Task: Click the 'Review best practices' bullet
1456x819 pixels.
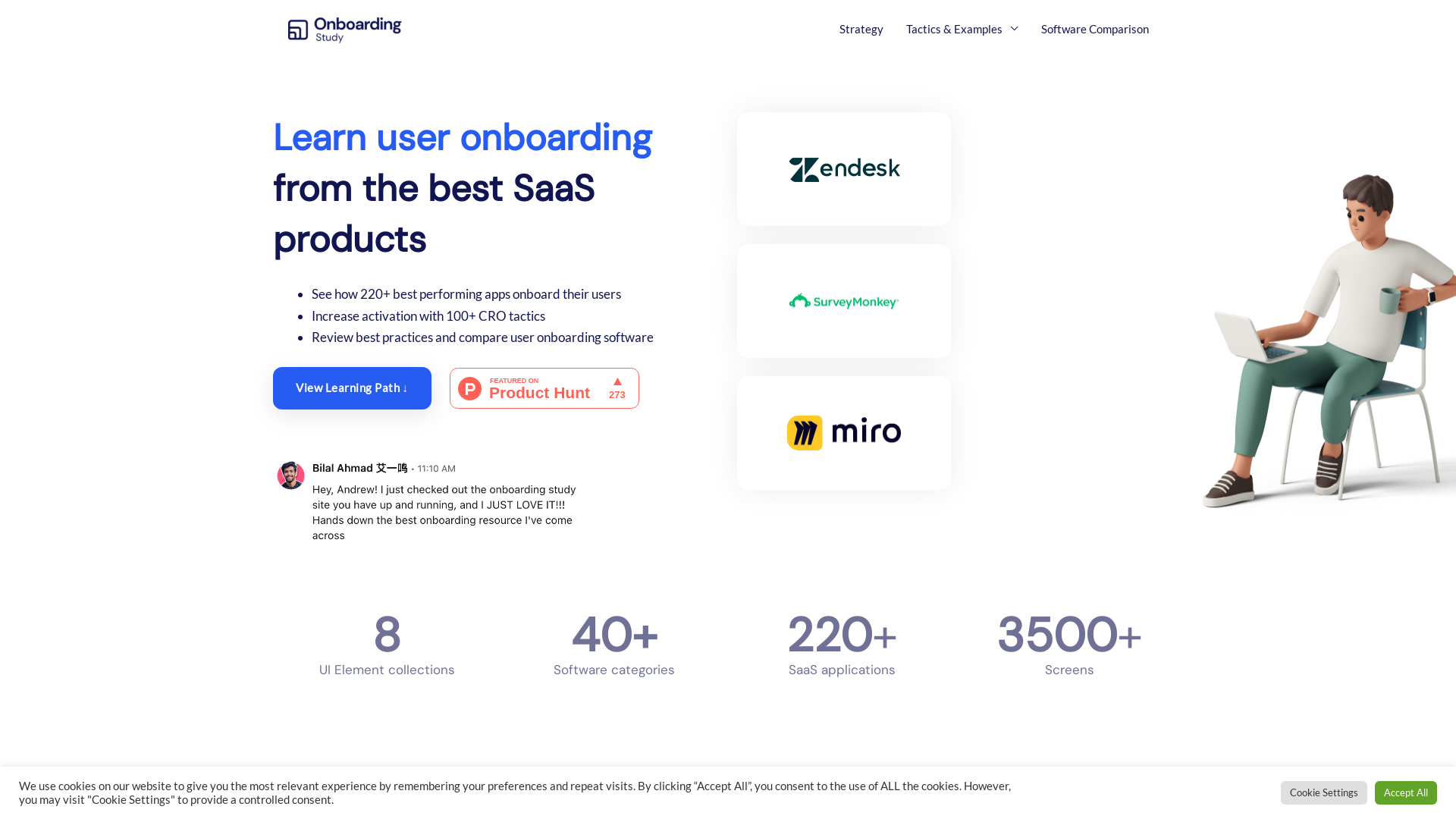Action: click(482, 337)
